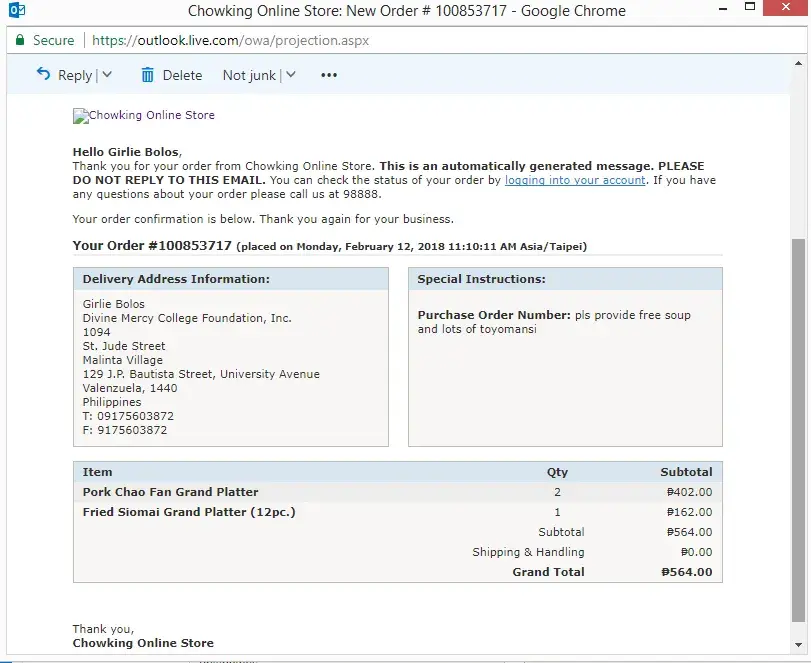The width and height of the screenshot is (811, 663).
Task: Expand the Reply options dropdown chevron
Action: tap(107, 75)
